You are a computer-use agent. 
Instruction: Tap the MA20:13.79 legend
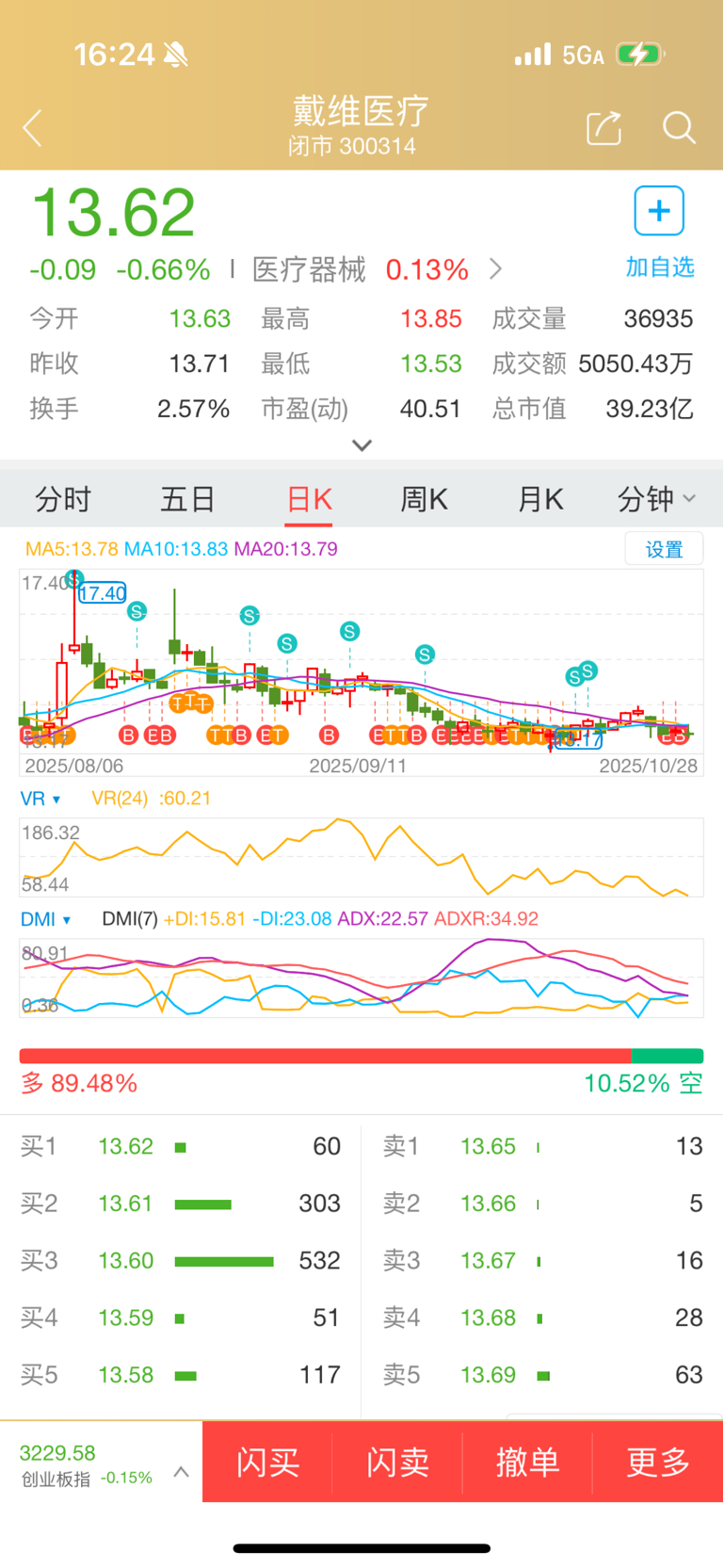coord(285,549)
